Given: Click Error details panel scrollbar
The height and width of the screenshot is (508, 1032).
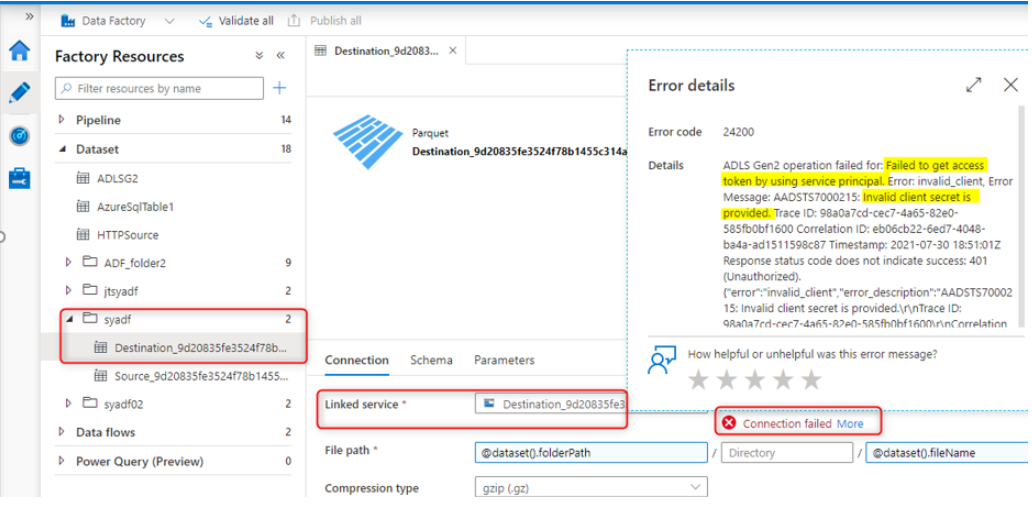Looking at the screenshot, I should (1021, 214).
